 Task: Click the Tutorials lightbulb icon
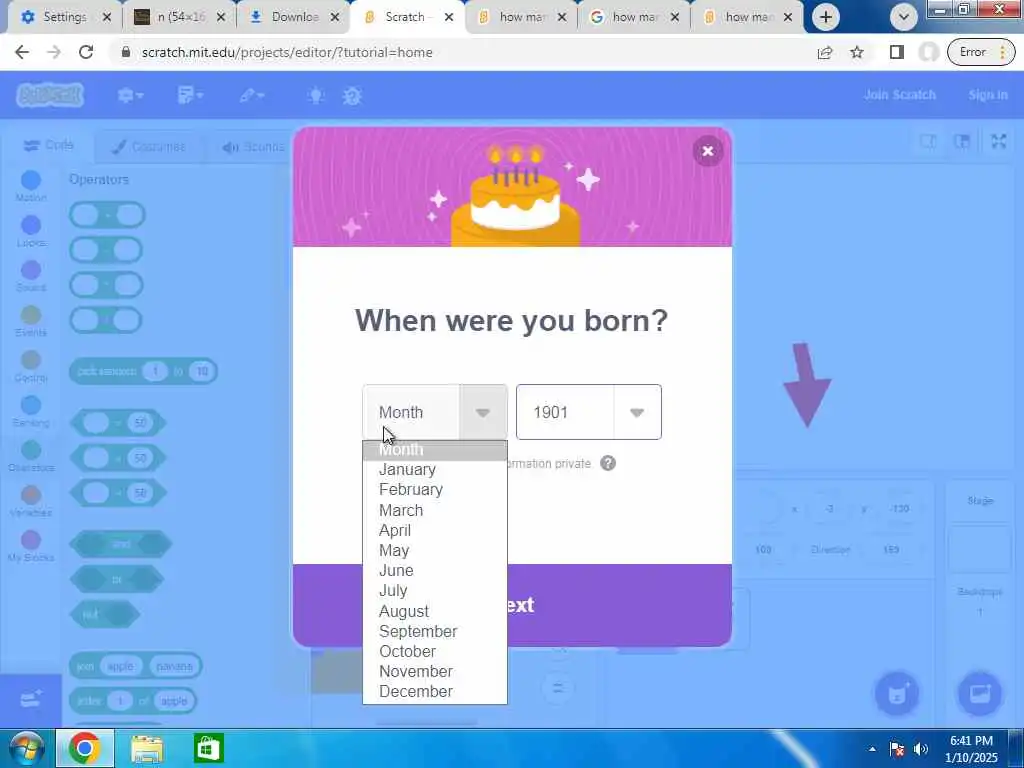316,95
